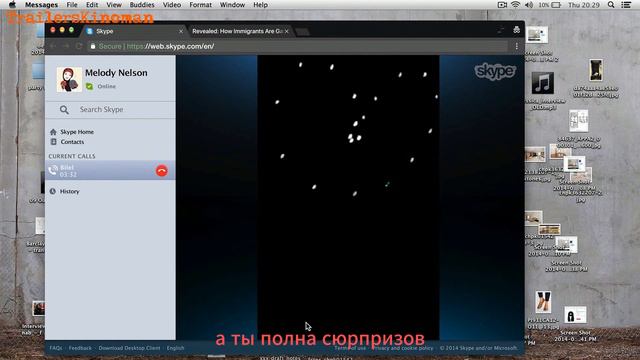Screen dimensions: 640x360
Task: Close the Revealed: How Immigrants tab
Action: pos(287,31)
